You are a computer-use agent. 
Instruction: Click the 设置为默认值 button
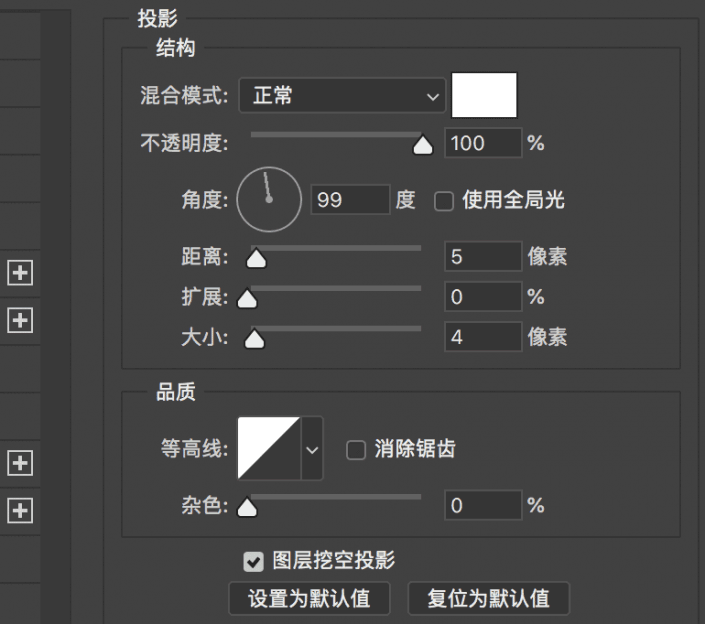coord(309,598)
